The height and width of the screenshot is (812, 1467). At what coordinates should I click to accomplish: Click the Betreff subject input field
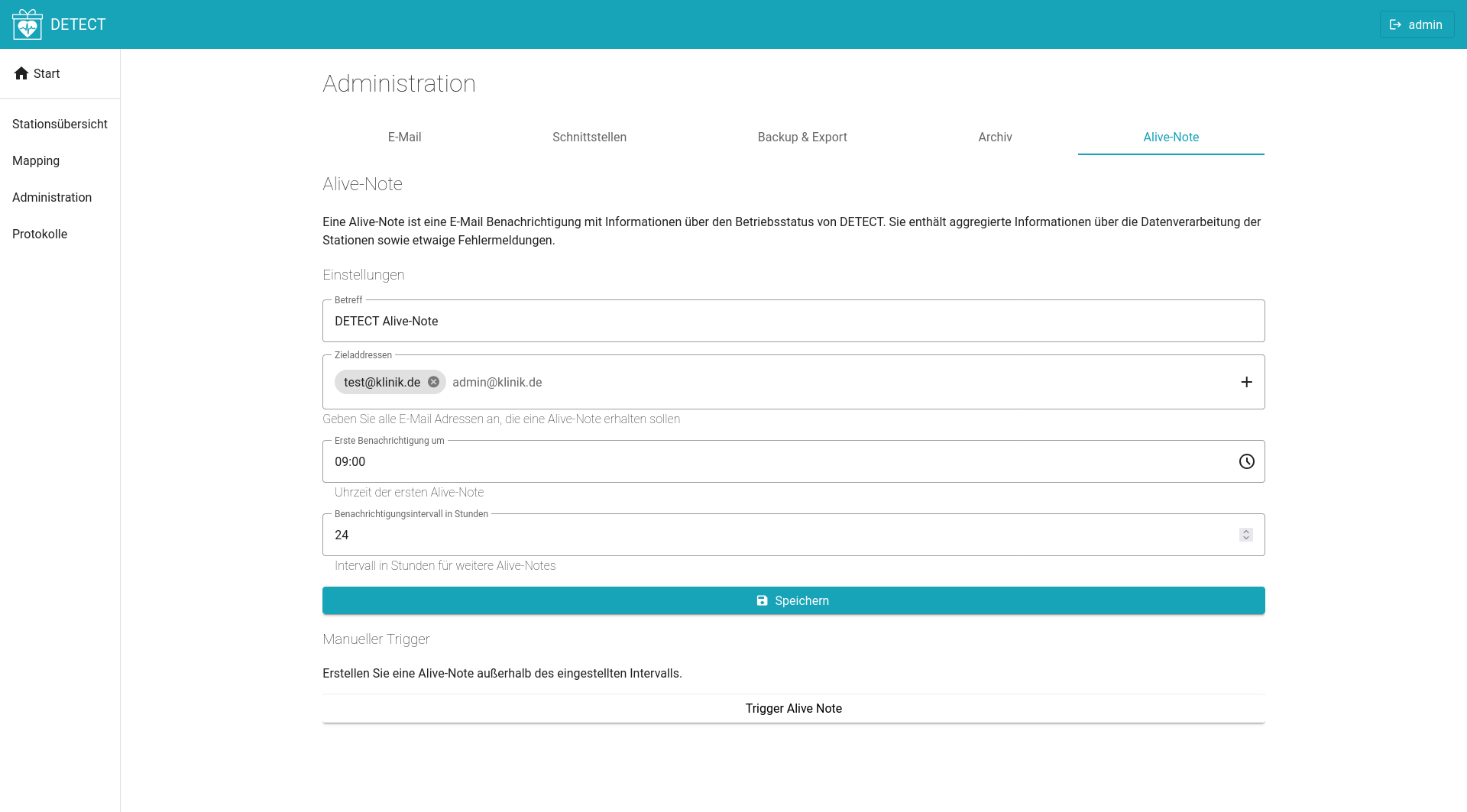[x=793, y=322]
